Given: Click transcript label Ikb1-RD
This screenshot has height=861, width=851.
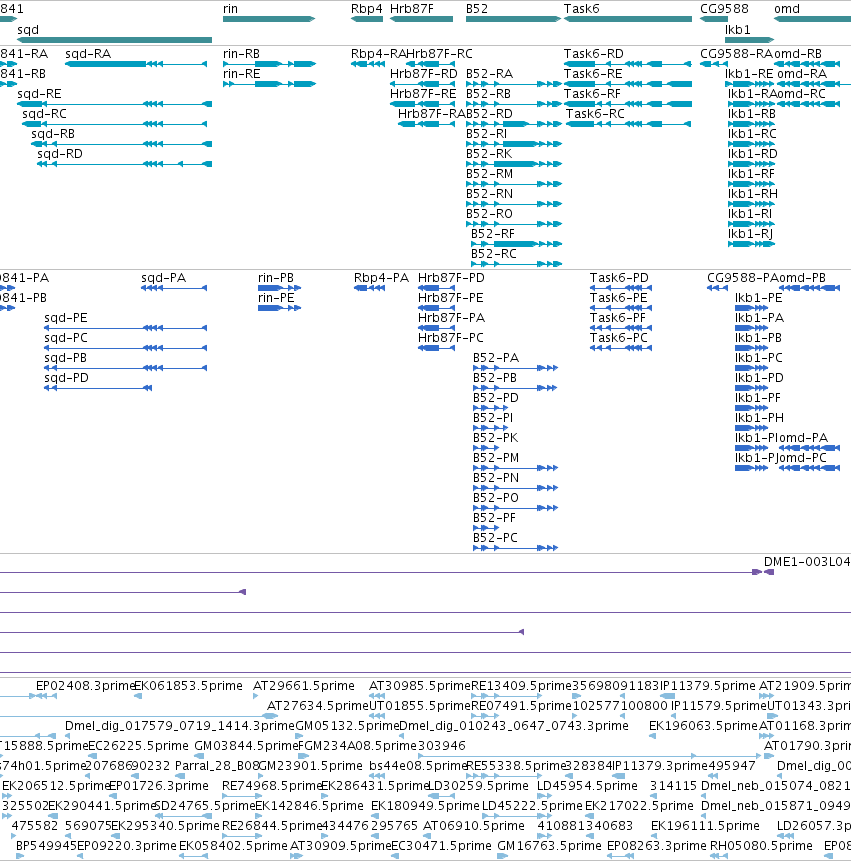Looking at the screenshot, I should 753,154.
